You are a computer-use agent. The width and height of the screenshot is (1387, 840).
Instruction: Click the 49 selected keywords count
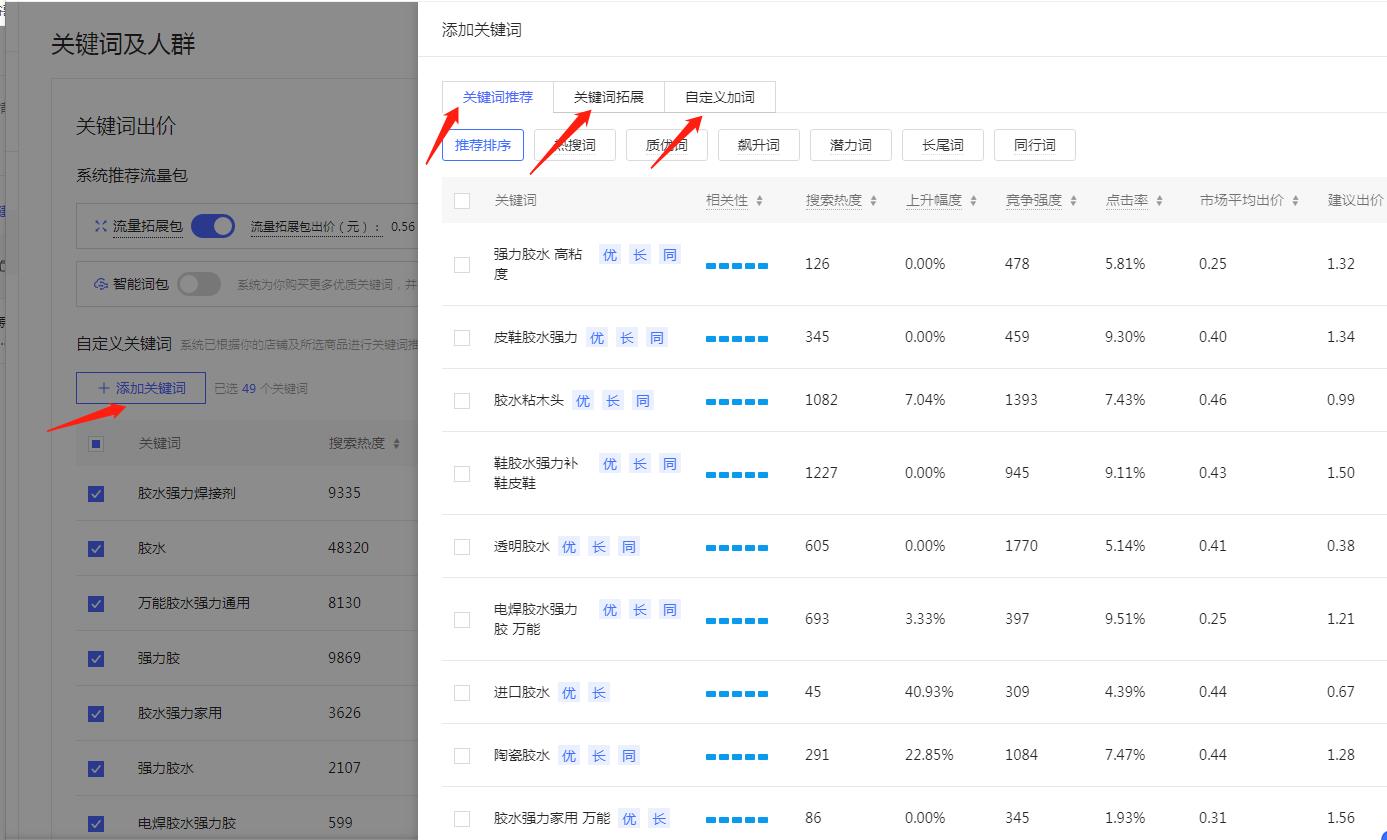(249, 388)
